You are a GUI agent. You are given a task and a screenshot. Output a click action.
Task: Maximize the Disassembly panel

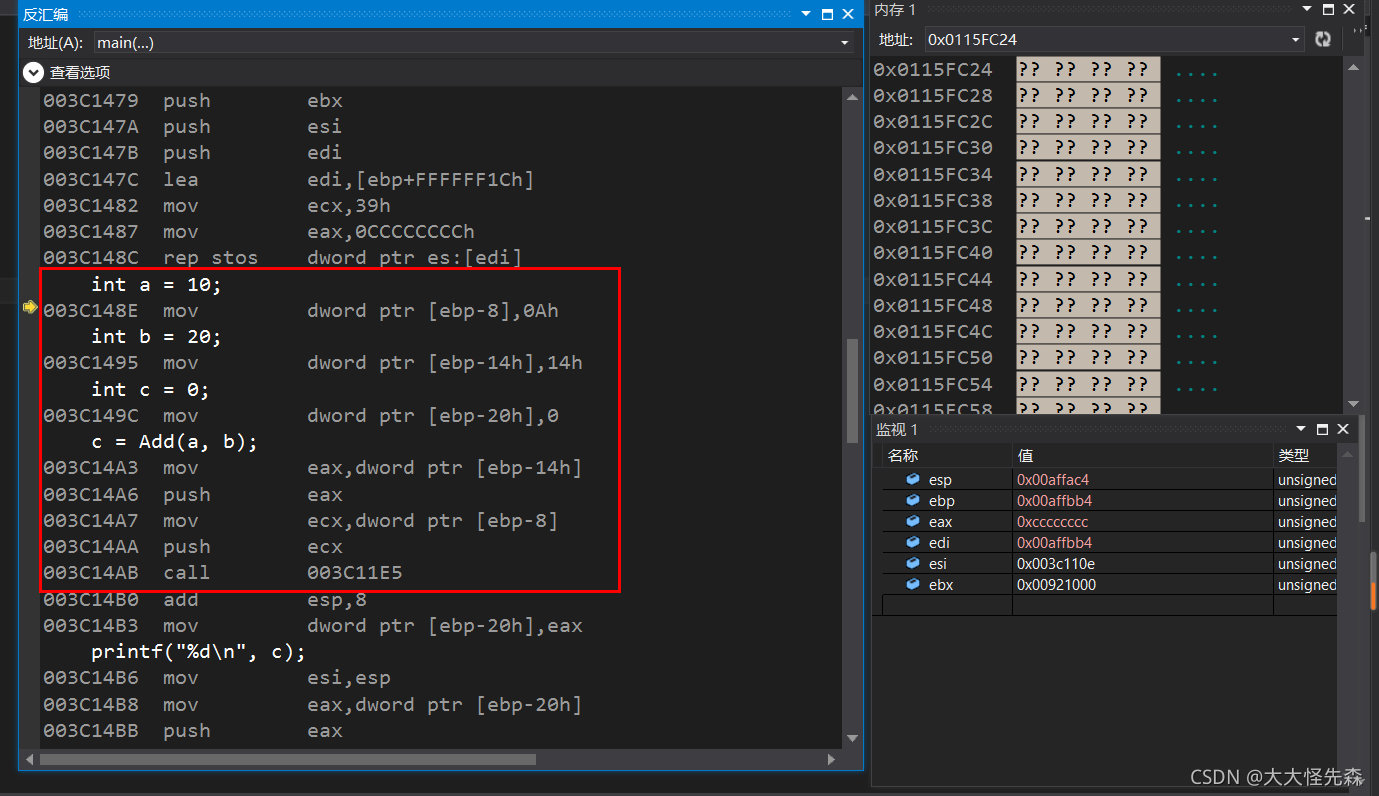tap(827, 14)
